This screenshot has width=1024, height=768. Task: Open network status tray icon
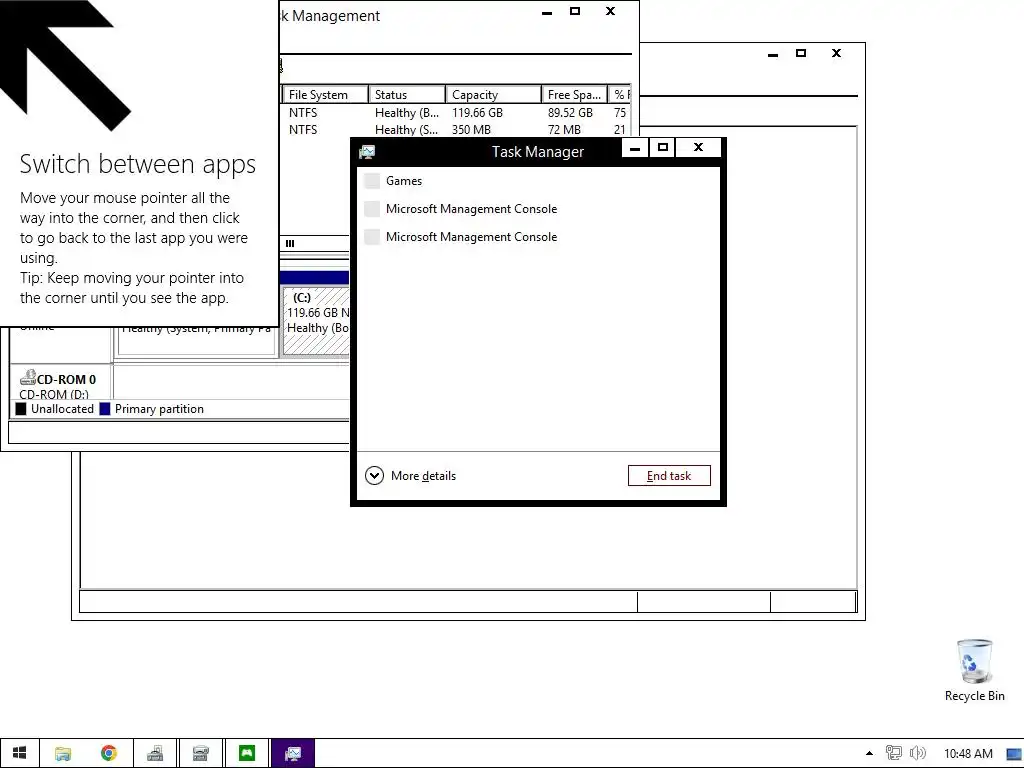coord(893,753)
